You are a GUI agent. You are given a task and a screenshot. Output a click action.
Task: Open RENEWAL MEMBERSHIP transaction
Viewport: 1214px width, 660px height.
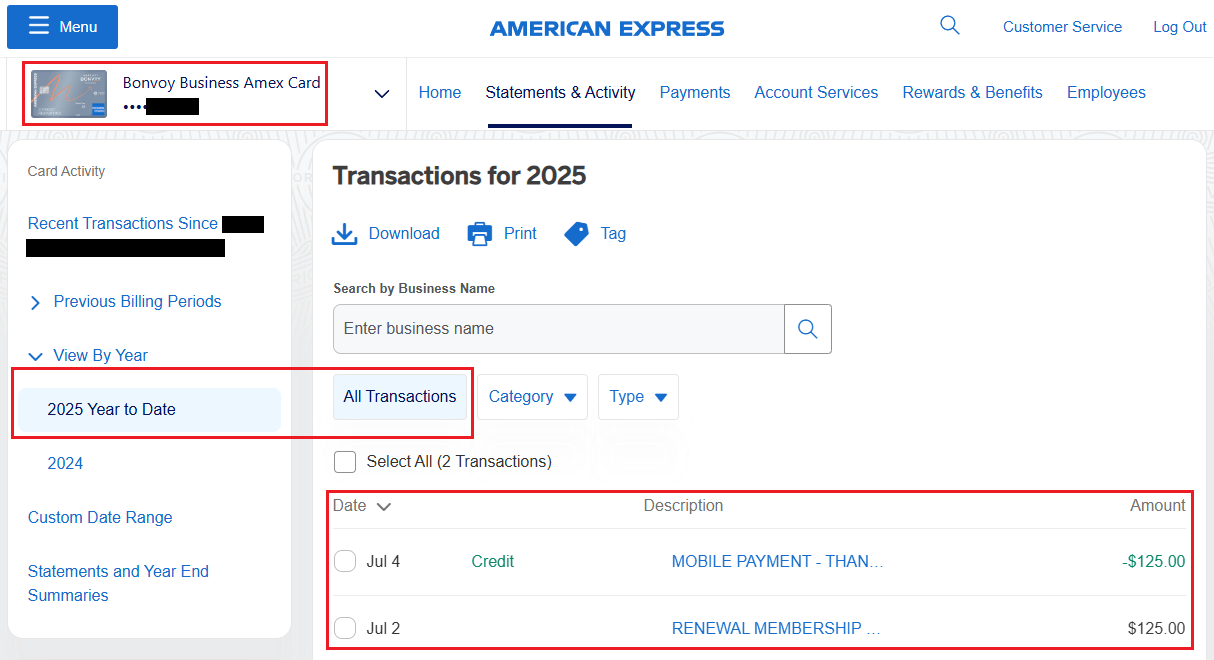click(776, 629)
